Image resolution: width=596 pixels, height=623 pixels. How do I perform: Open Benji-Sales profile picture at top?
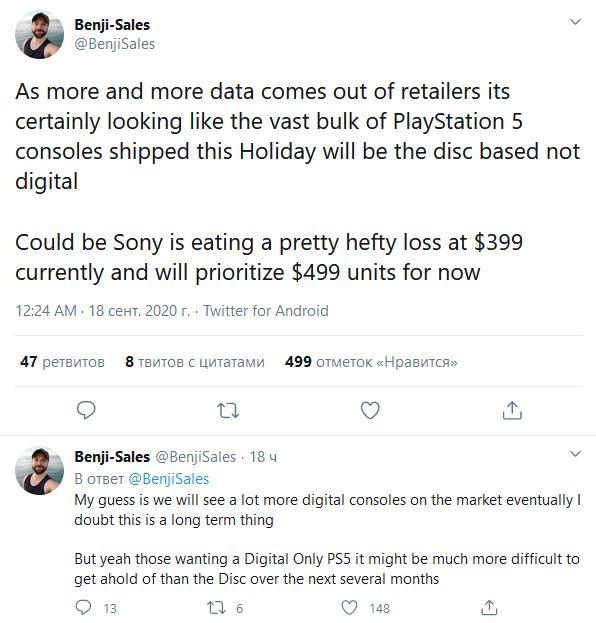coord(39,35)
